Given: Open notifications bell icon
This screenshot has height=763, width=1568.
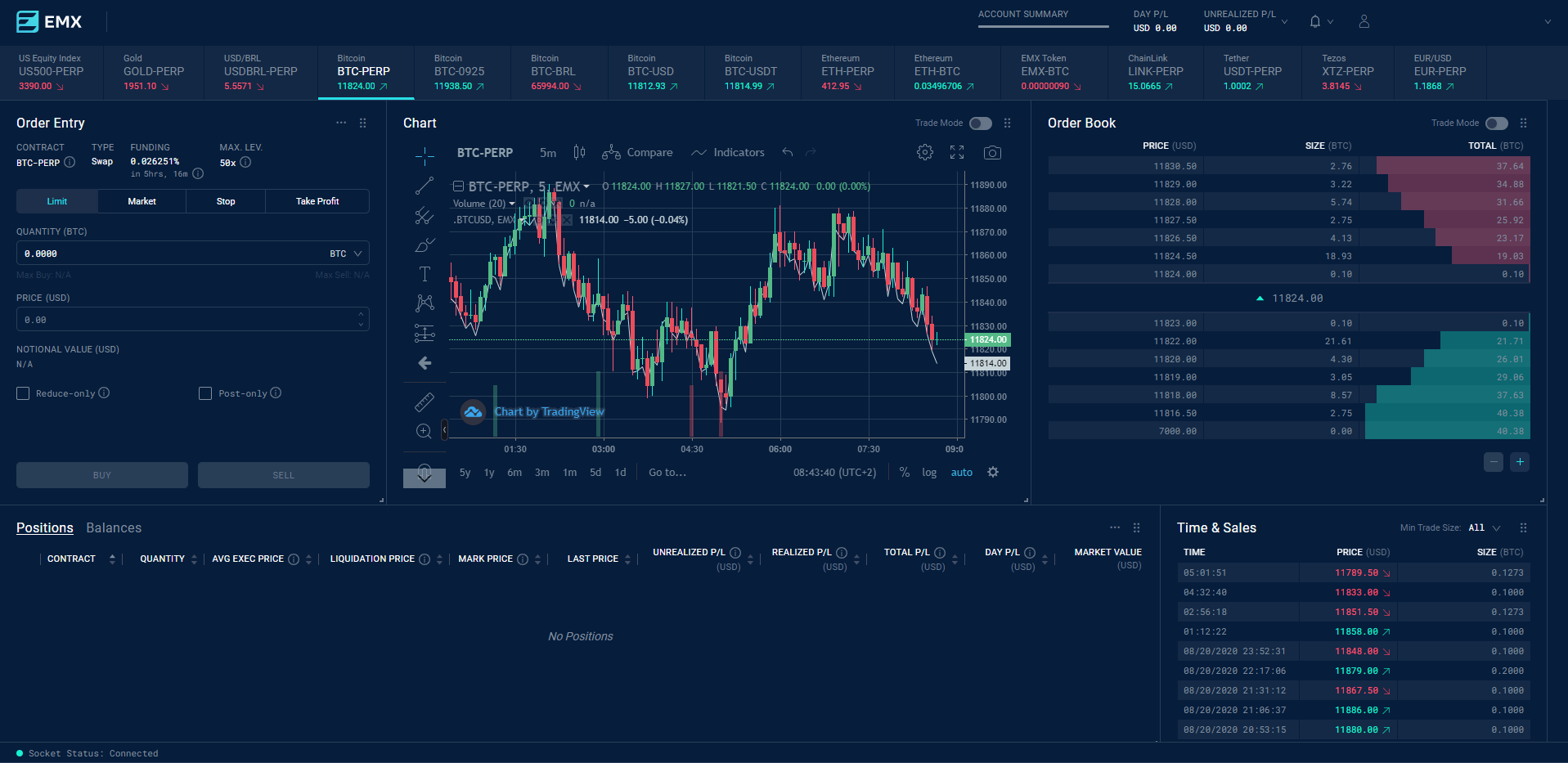Looking at the screenshot, I should coord(1314,21).
